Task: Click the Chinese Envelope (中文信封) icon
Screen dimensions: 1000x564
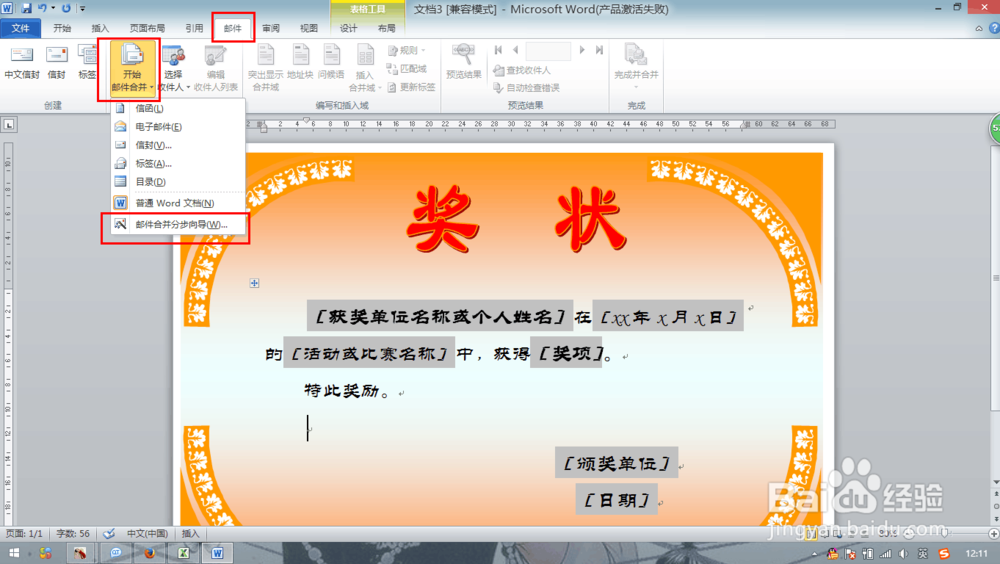Action: [22, 62]
